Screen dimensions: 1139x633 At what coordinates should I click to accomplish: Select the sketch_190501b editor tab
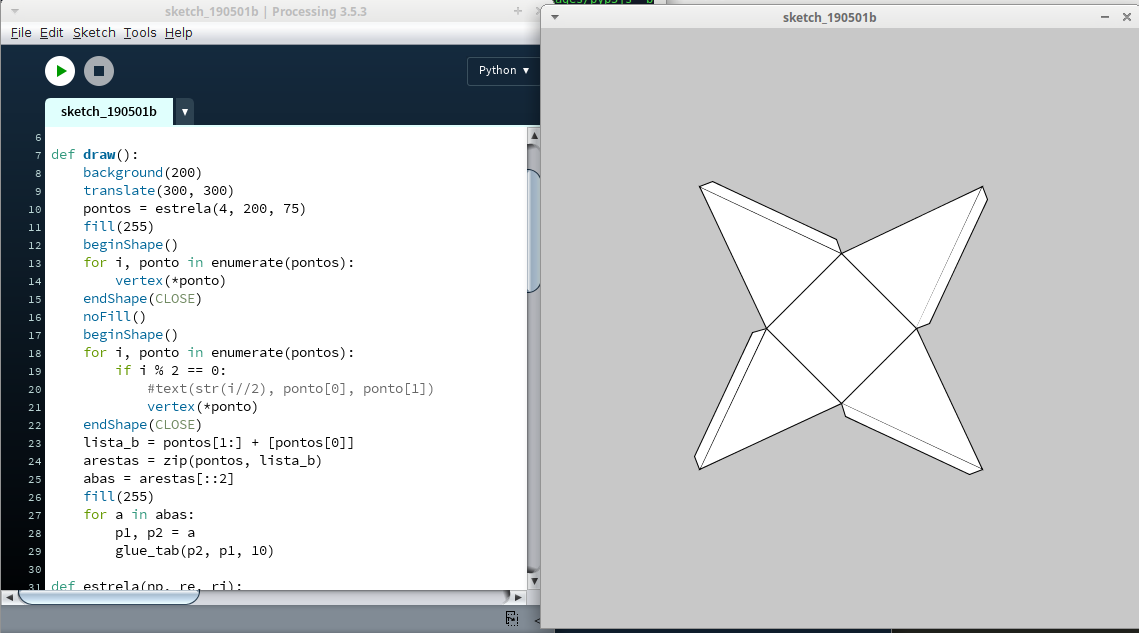point(108,112)
